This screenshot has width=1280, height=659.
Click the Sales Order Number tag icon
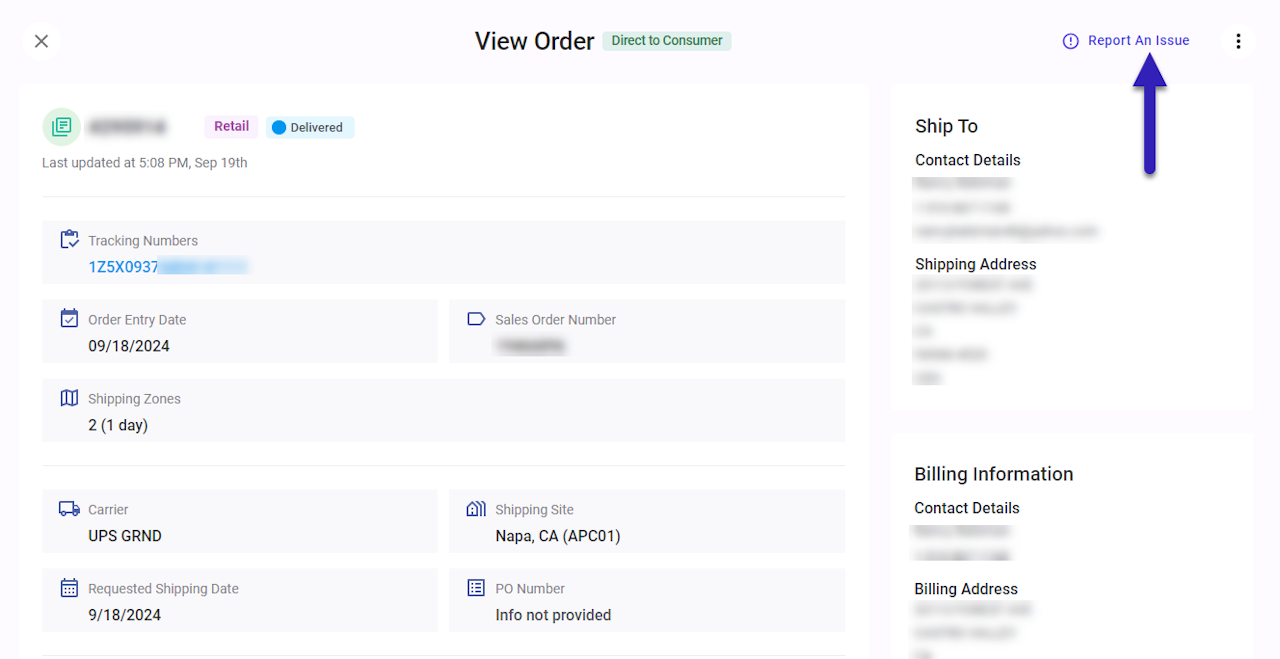[x=476, y=319]
